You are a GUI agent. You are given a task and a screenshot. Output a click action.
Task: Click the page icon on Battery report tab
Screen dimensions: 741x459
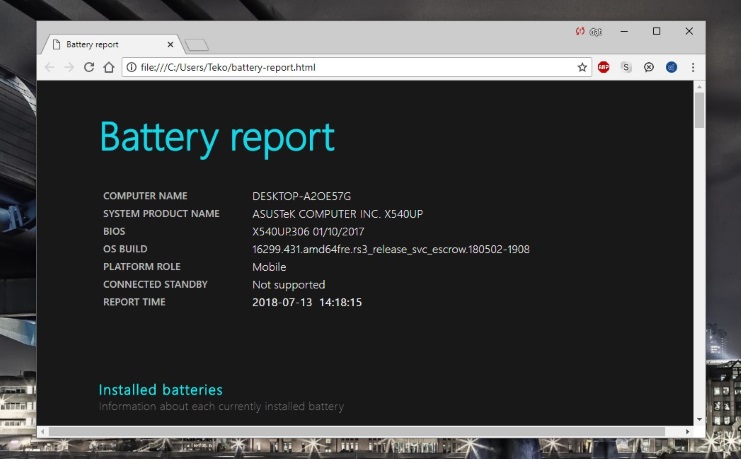57,44
